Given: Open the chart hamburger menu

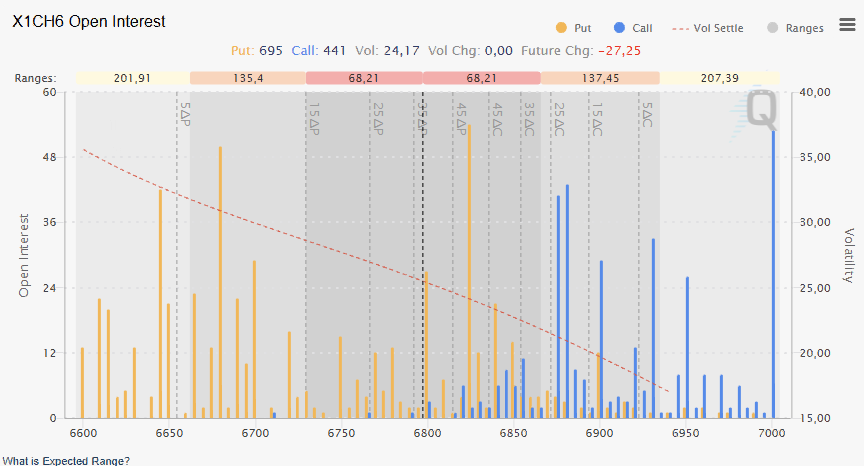Looking at the screenshot, I should [x=847, y=25].
